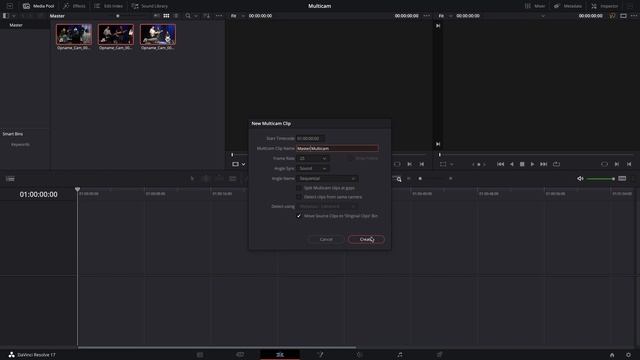Enable Detect clips from same camera
The width and height of the screenshot is (640, 360).
299,197
